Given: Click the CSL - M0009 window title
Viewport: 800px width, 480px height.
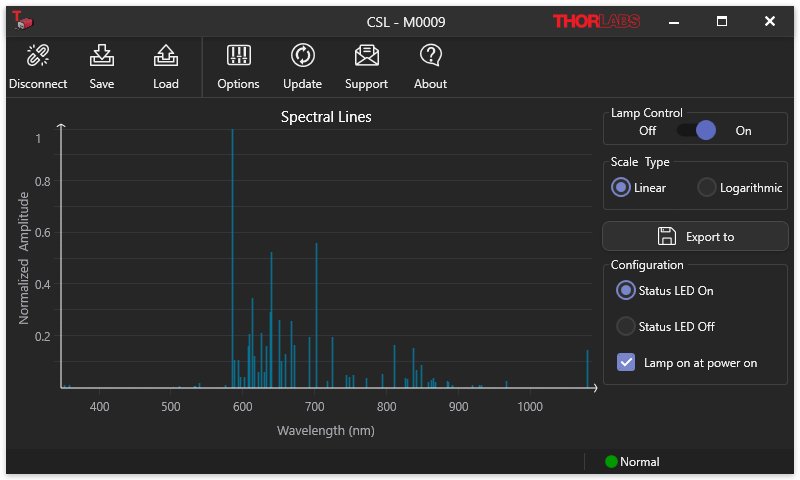Looking at the screenshot, I should [x=406, y=22].
